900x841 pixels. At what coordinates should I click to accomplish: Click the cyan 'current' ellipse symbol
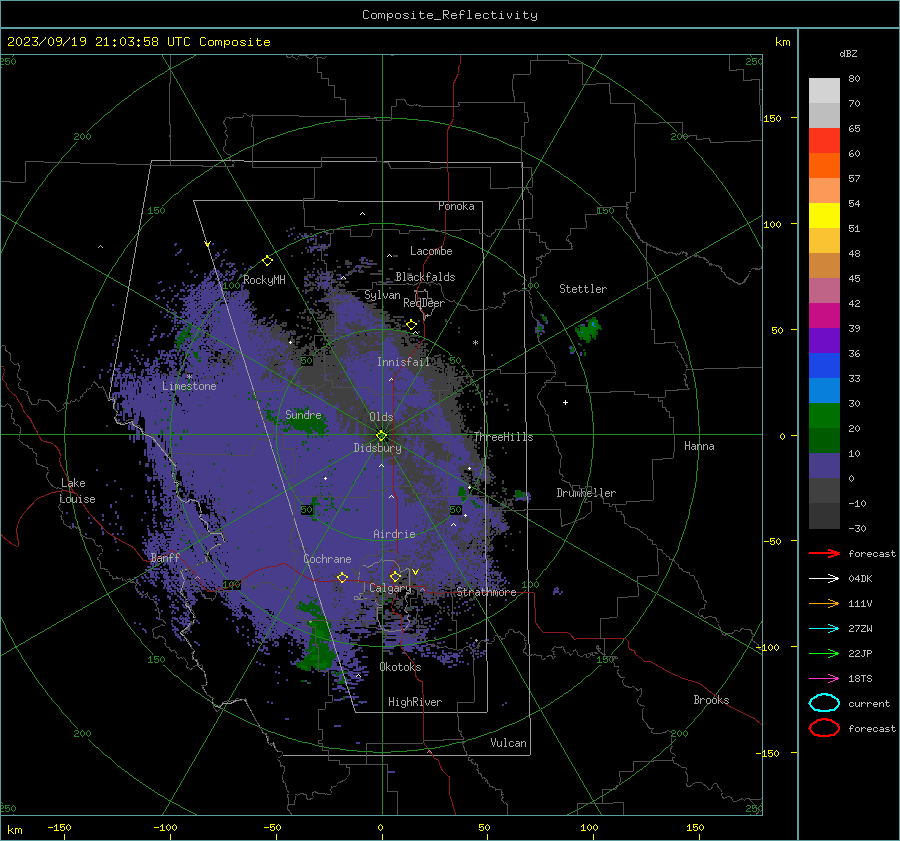(824, 703)
